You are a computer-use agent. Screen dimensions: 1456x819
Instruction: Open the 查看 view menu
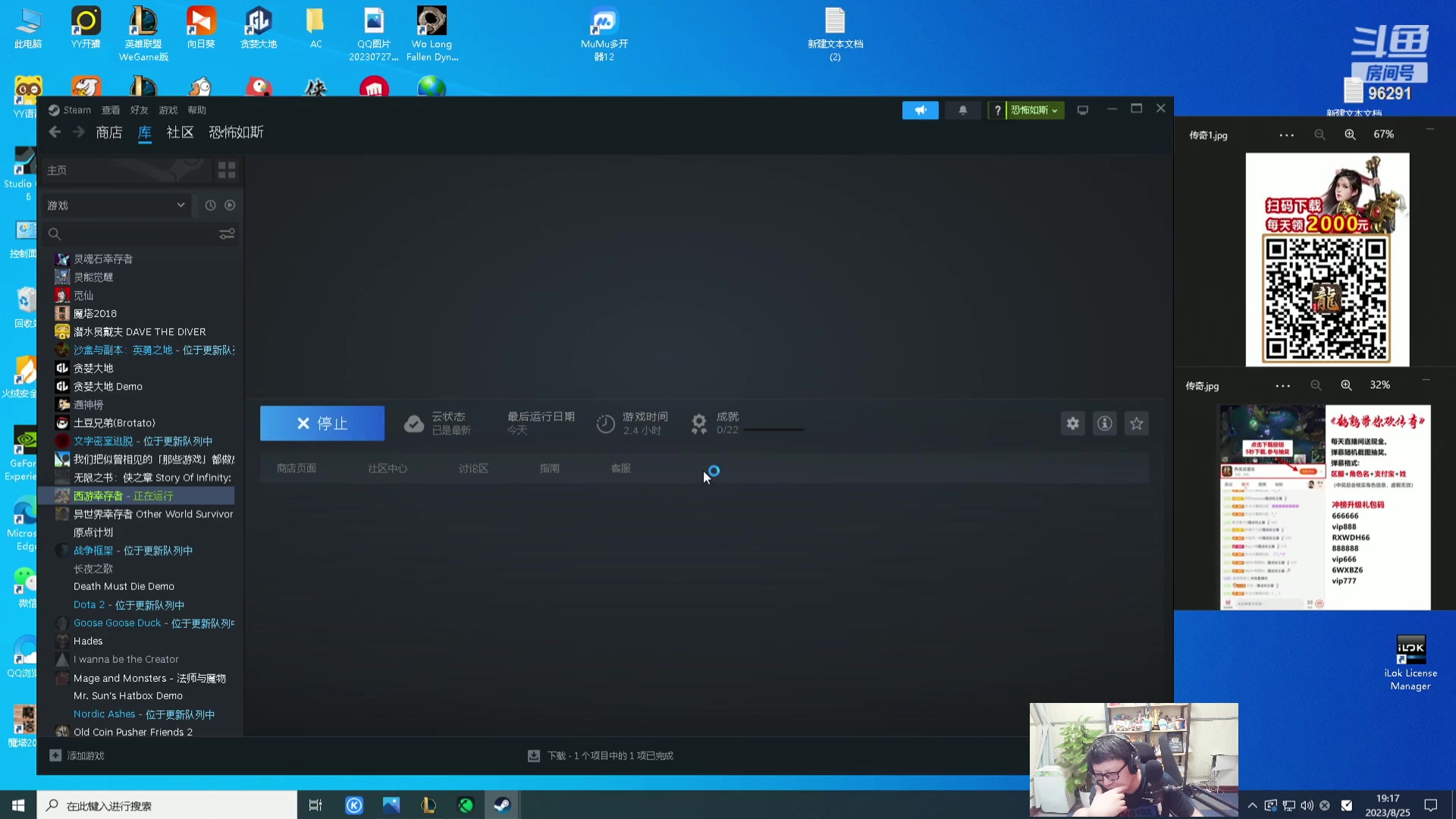[x=111, y=110]
